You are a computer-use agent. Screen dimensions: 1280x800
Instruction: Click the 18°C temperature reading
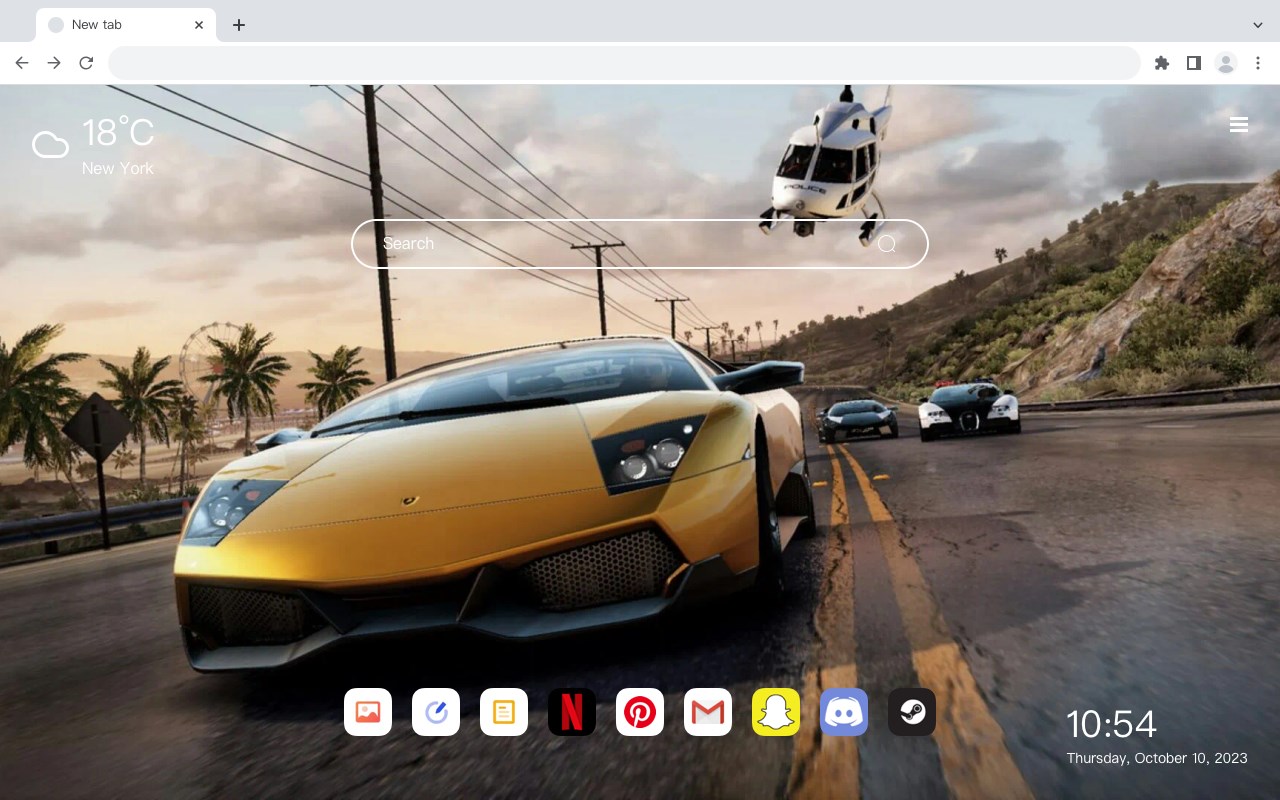tap(118, 134)
